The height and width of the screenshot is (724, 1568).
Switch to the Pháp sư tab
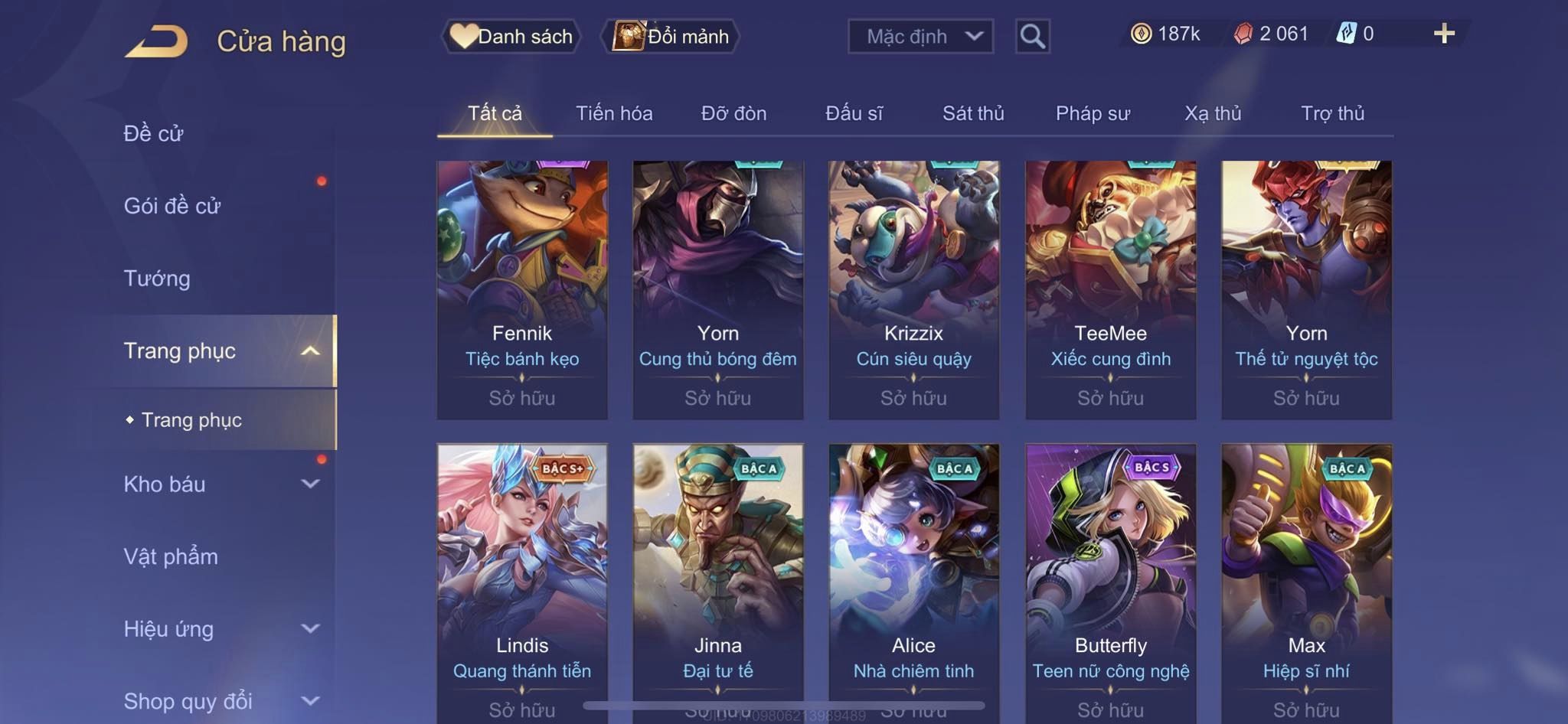1093,113
